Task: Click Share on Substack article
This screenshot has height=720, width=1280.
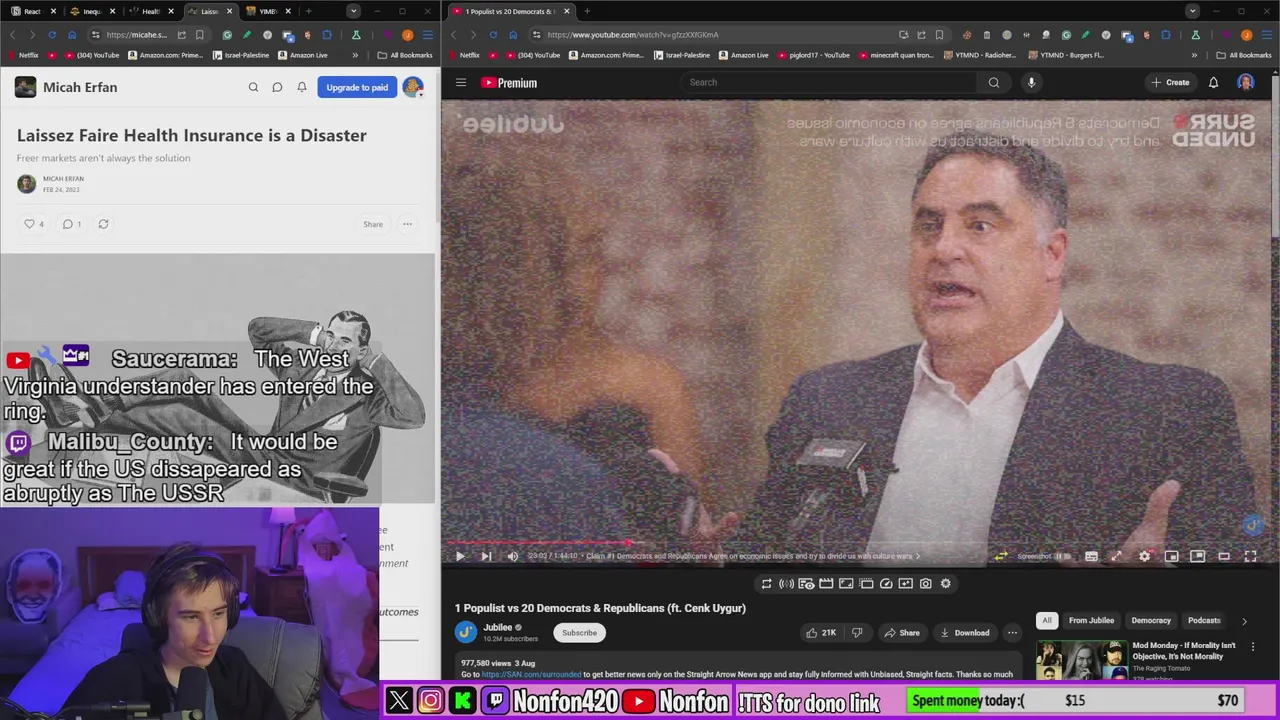Action: [x=373, y=224]
